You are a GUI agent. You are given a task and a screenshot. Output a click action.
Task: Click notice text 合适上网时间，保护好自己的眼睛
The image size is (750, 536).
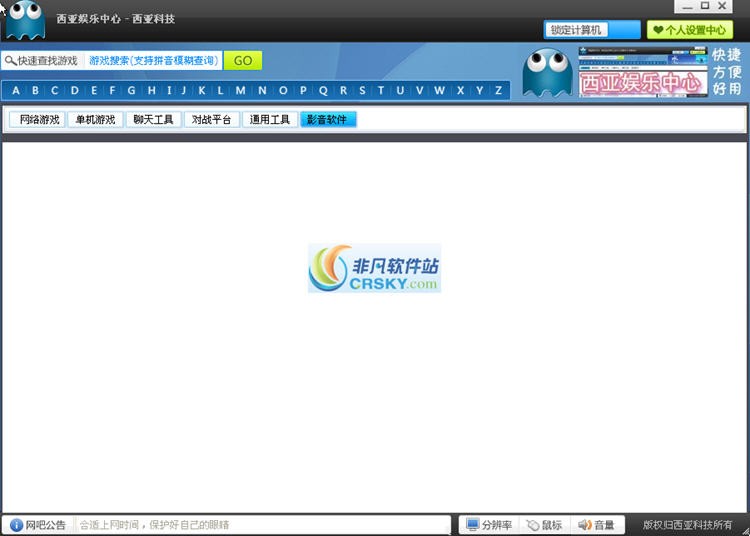point(154,525)
